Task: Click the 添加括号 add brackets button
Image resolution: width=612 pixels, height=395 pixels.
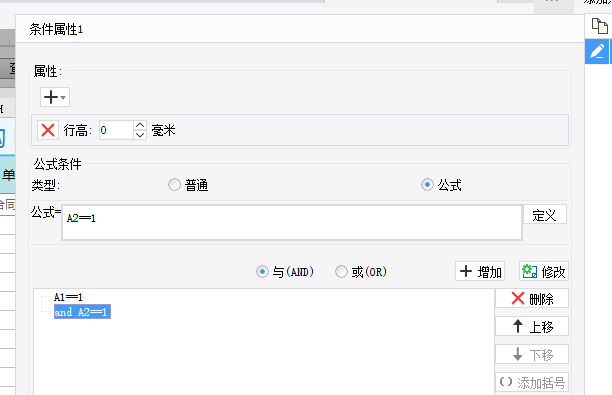Action: coord(532,383)
